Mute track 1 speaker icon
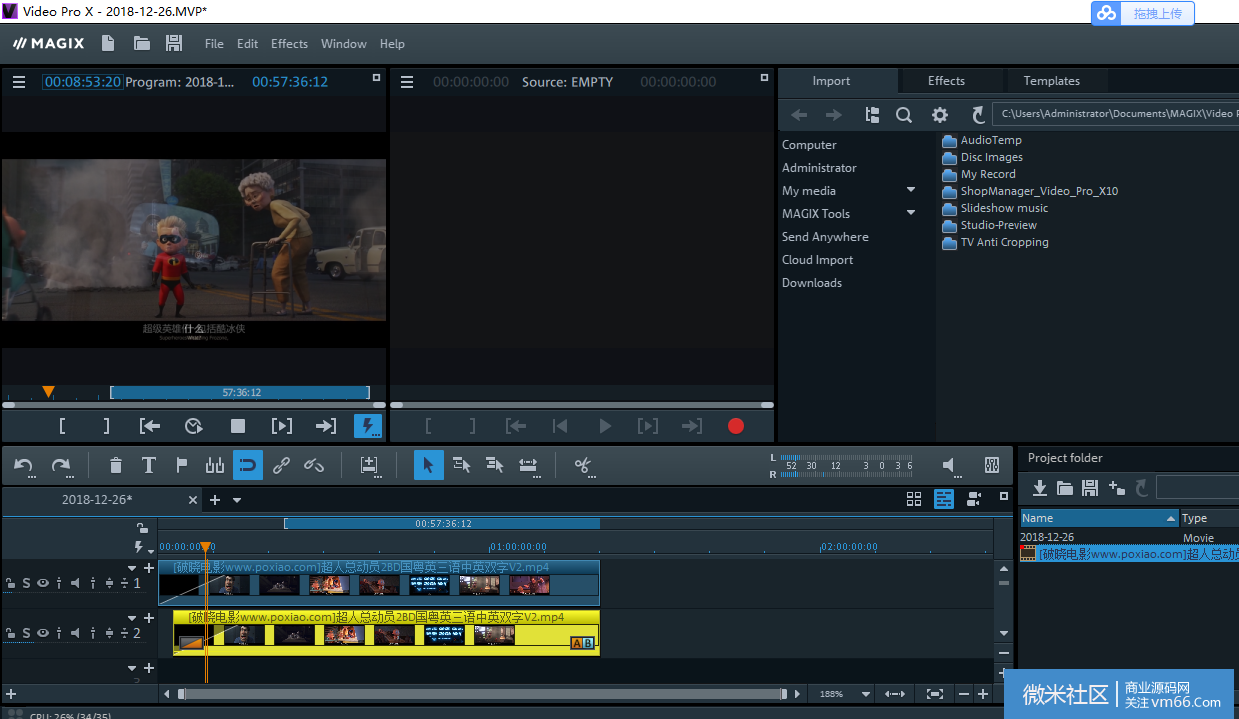The image size is (1239, 719). 75,583
